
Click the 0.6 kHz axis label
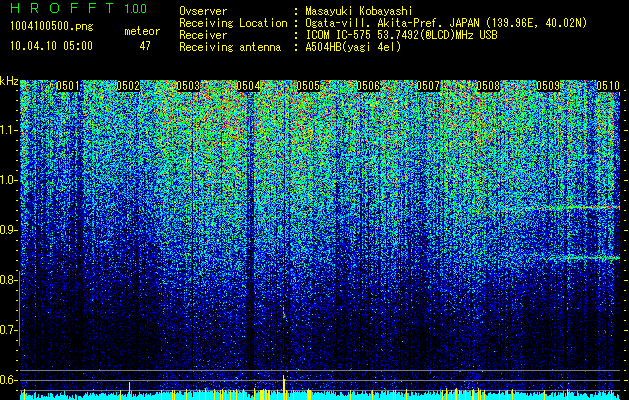[7, 380]
